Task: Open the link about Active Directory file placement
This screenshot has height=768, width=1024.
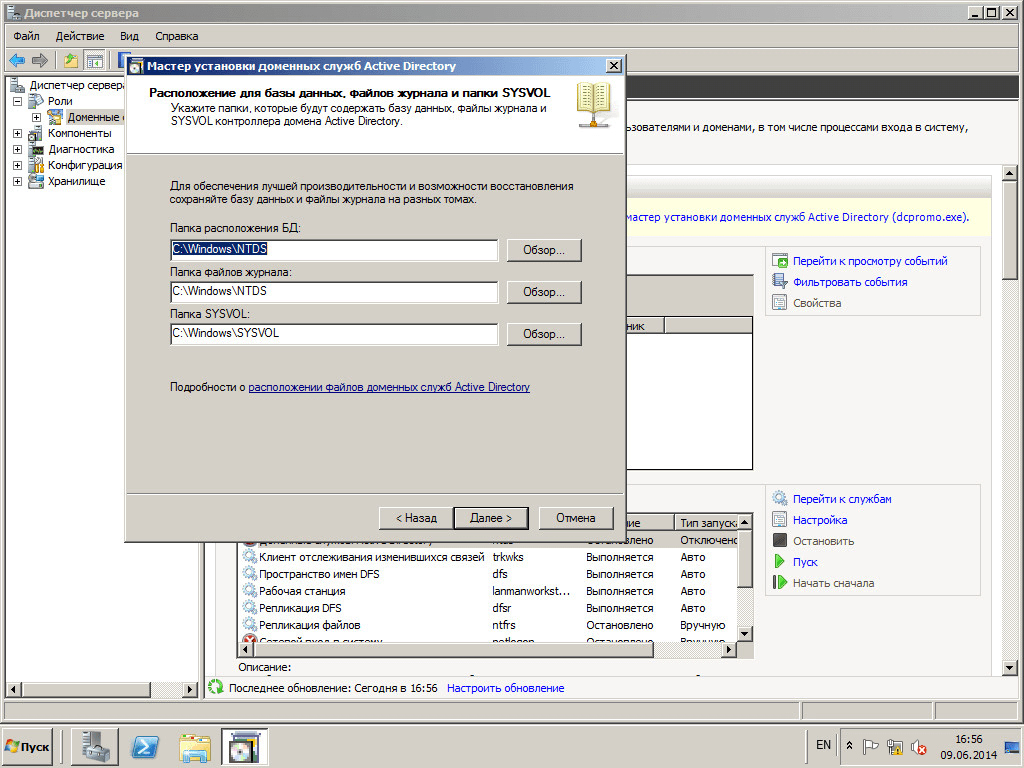Action: (x=389, y=387)
